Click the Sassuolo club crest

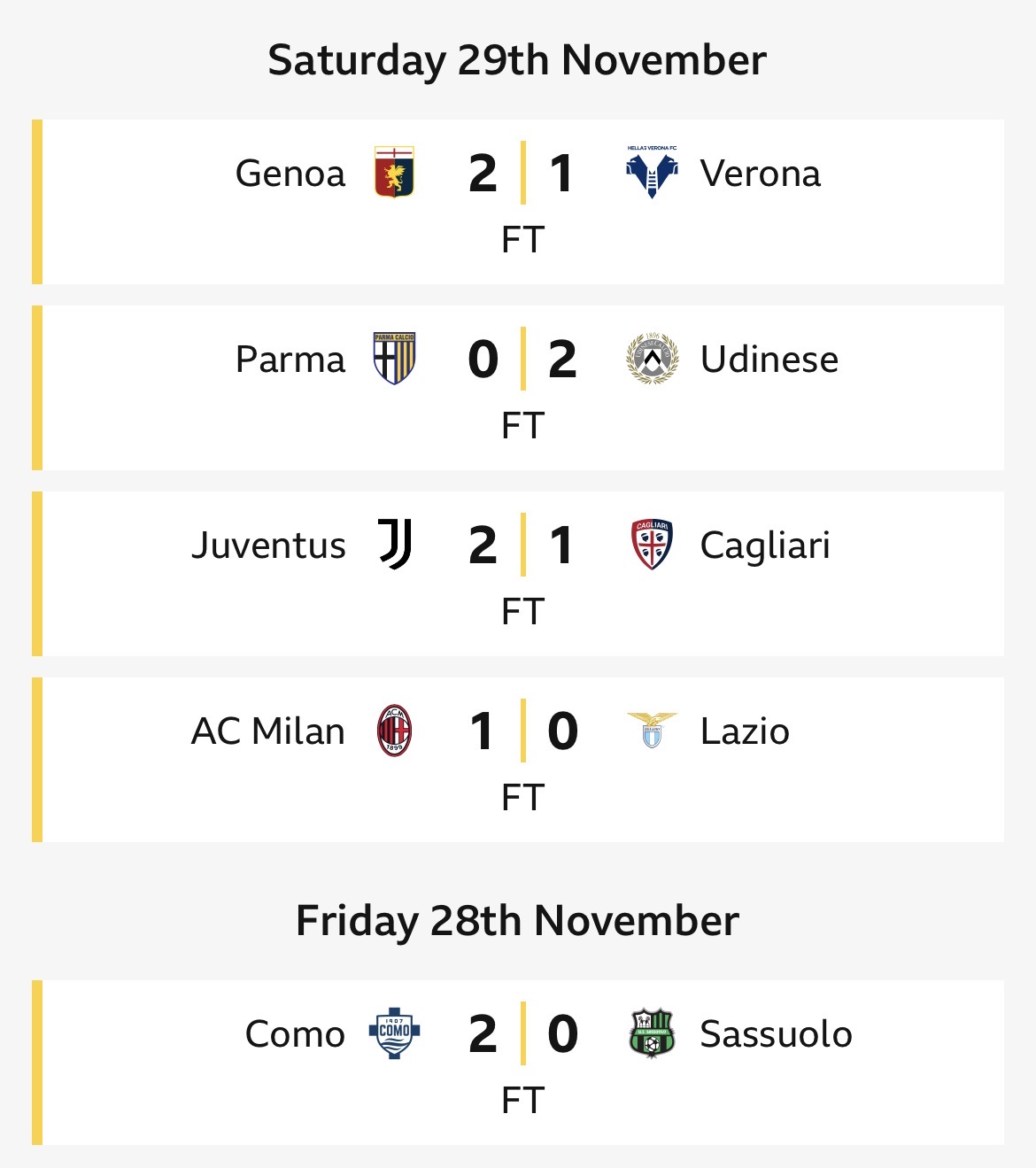click(652, 1033)
